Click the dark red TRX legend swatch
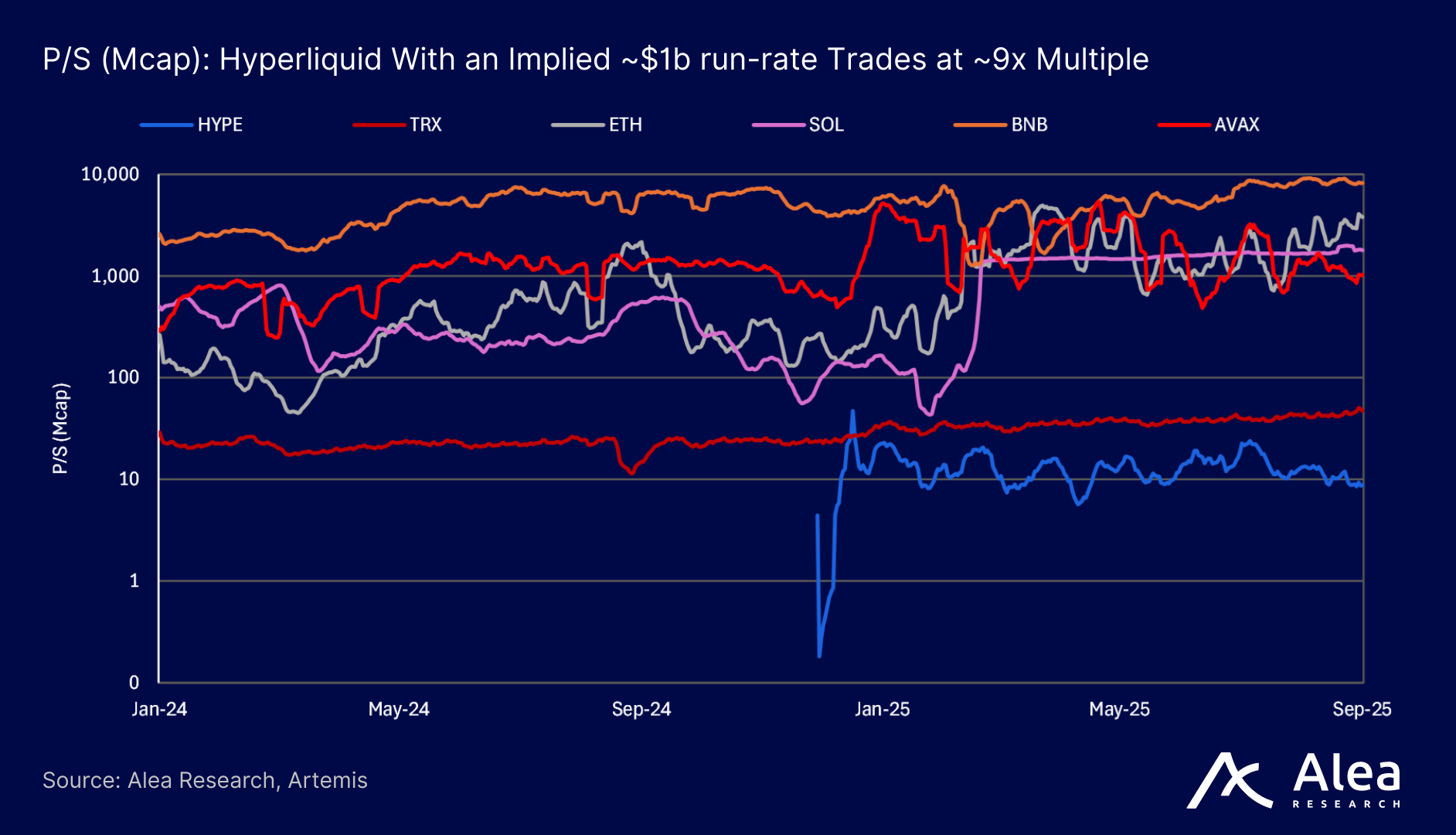This screenshot has height=835, width=1456. coord(379,125)
